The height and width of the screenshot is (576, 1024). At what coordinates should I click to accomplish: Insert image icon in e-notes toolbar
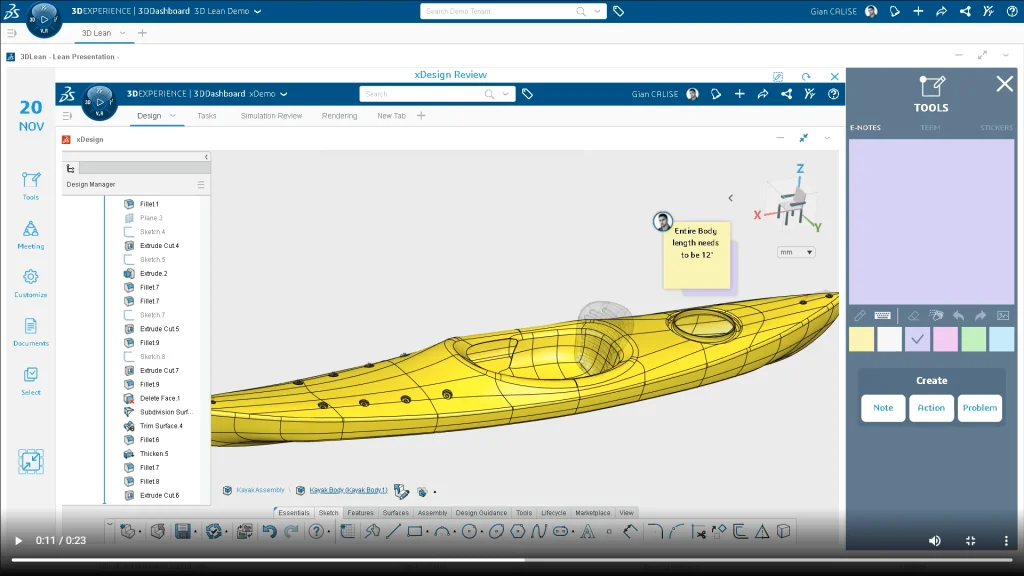coord(1003,315)
